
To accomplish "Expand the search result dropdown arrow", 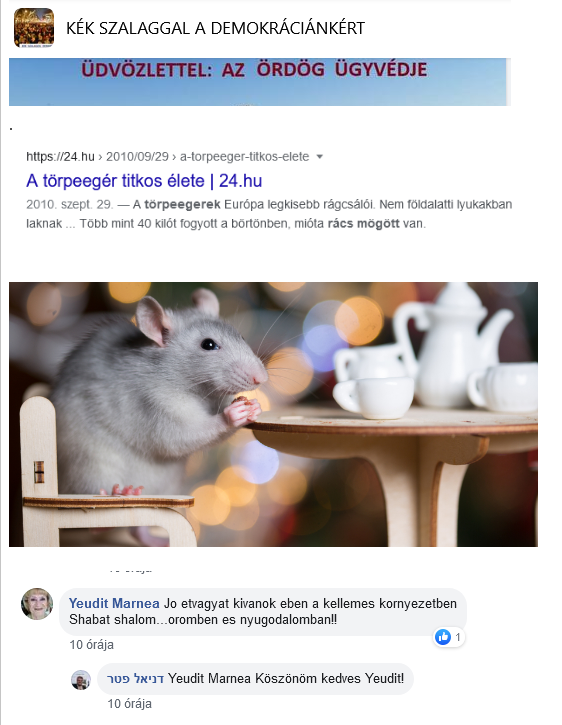I will pos(319,157).
